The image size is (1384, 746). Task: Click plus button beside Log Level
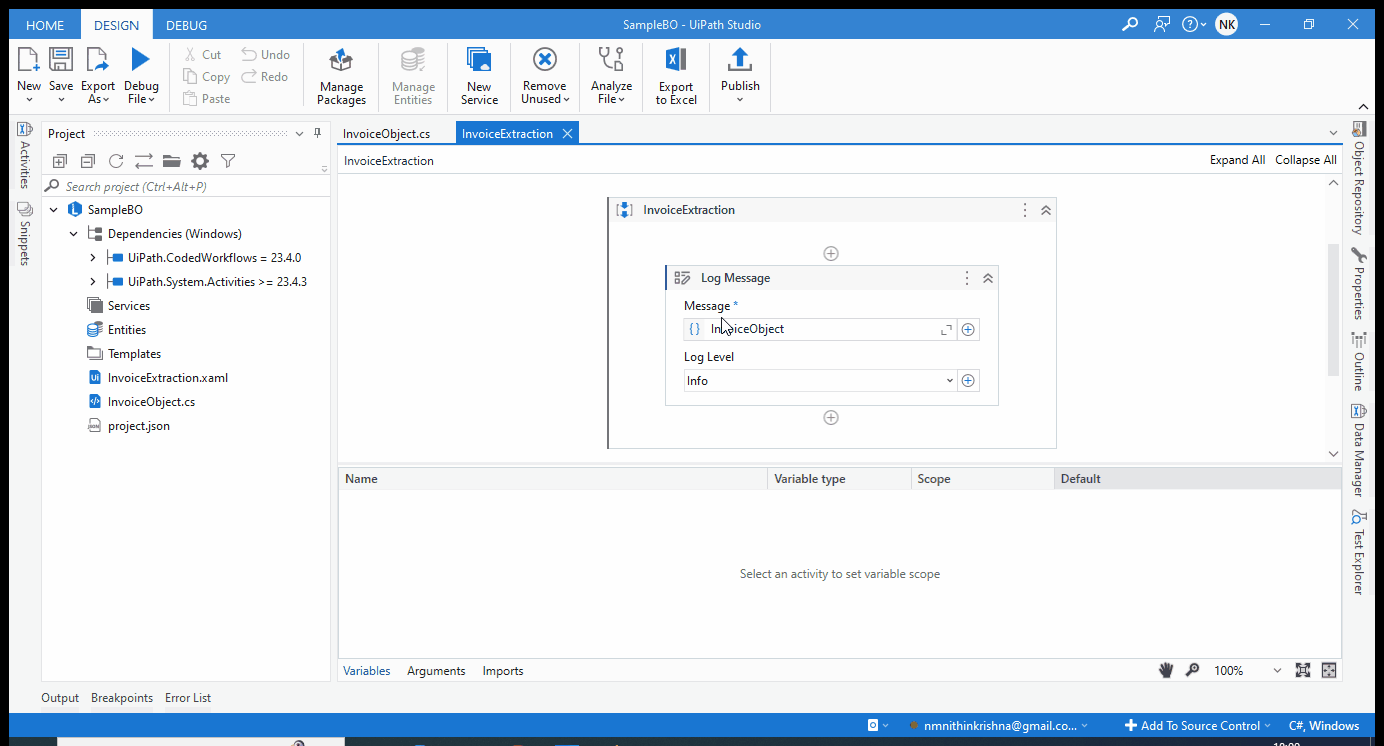[x=968, y=381]
